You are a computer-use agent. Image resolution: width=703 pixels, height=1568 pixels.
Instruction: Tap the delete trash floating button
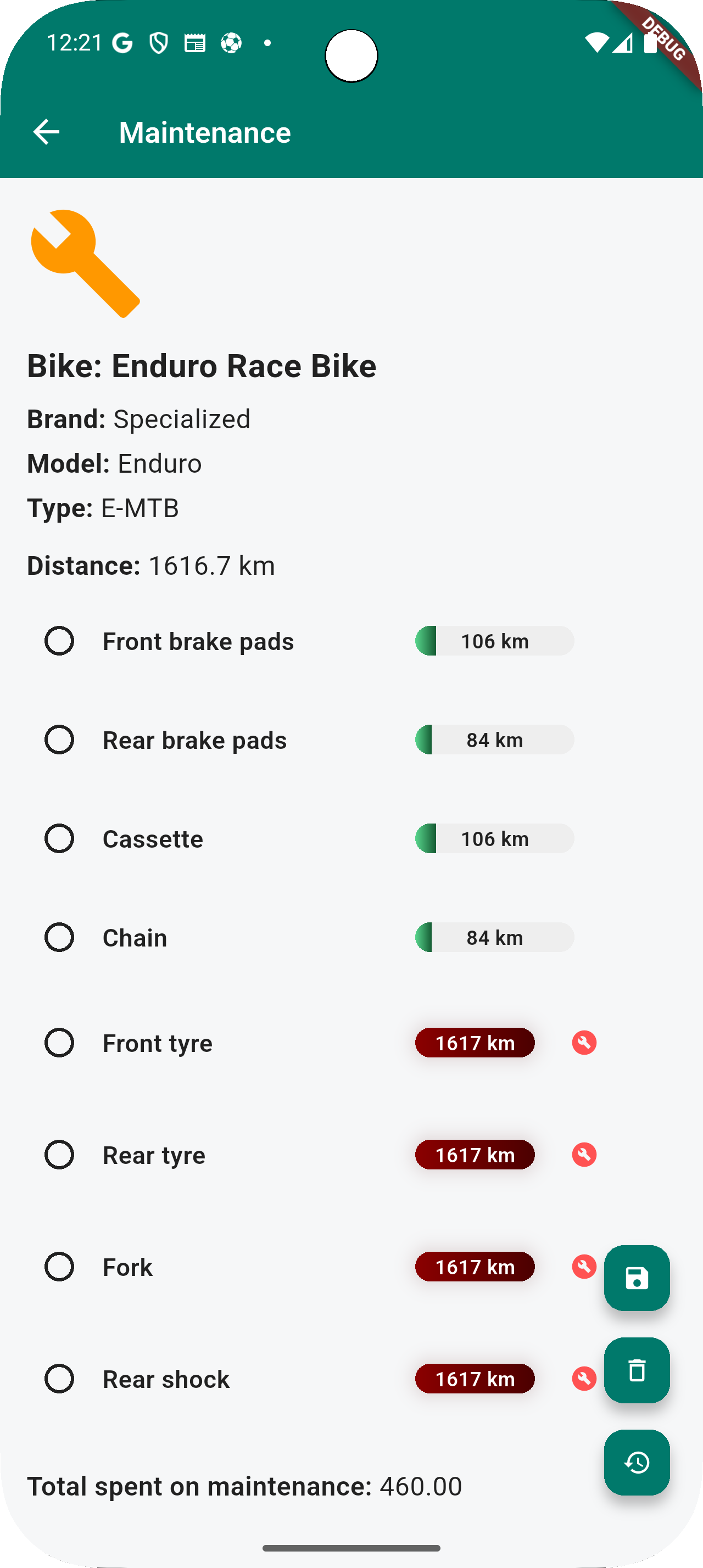636,1370
